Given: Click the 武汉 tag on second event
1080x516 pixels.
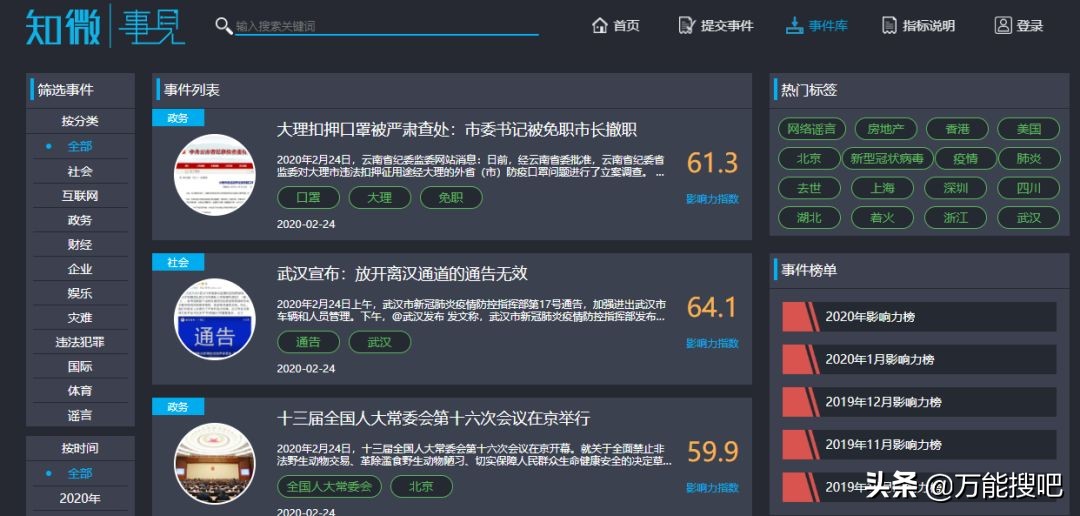Looking at the screenshot, I should (x=380, y=342).
